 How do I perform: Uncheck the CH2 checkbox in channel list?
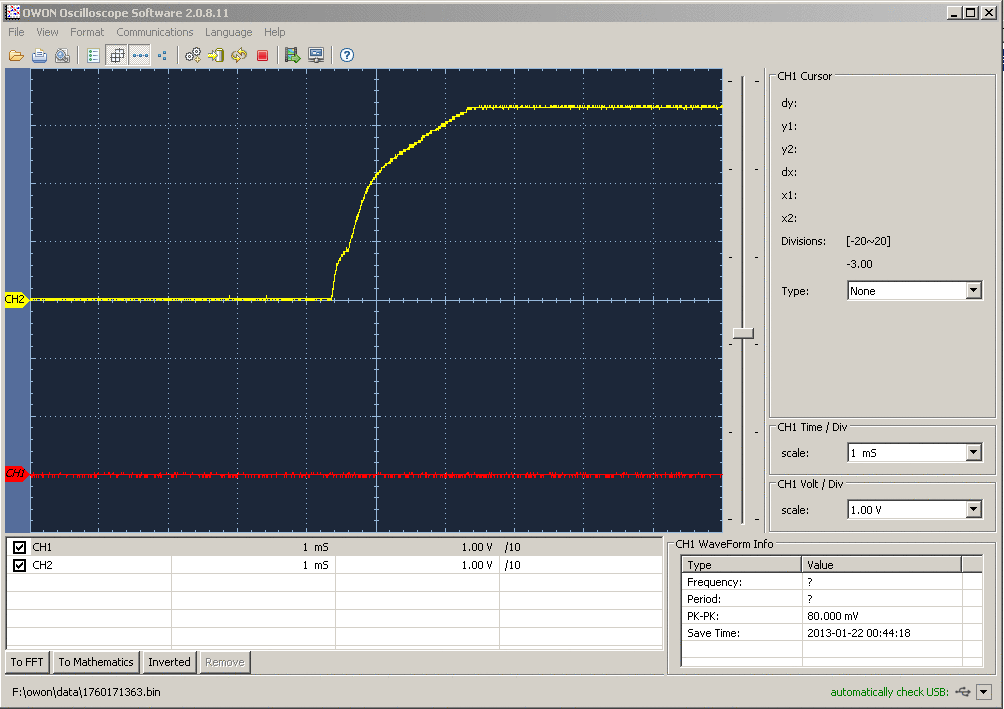tap(18, 565)
